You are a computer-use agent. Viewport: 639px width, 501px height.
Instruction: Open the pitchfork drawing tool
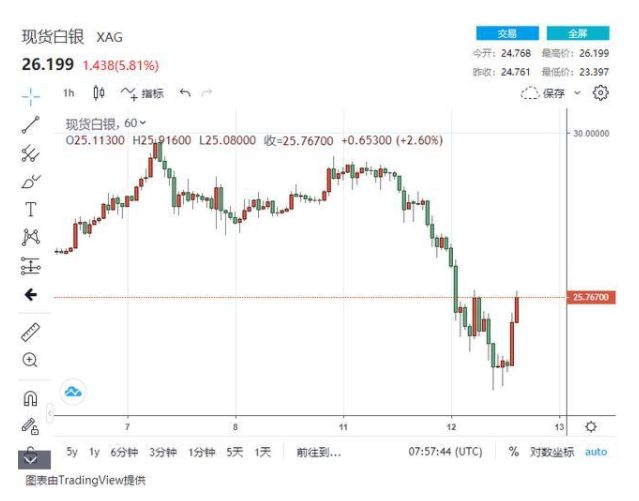click(x=31, y=153)
